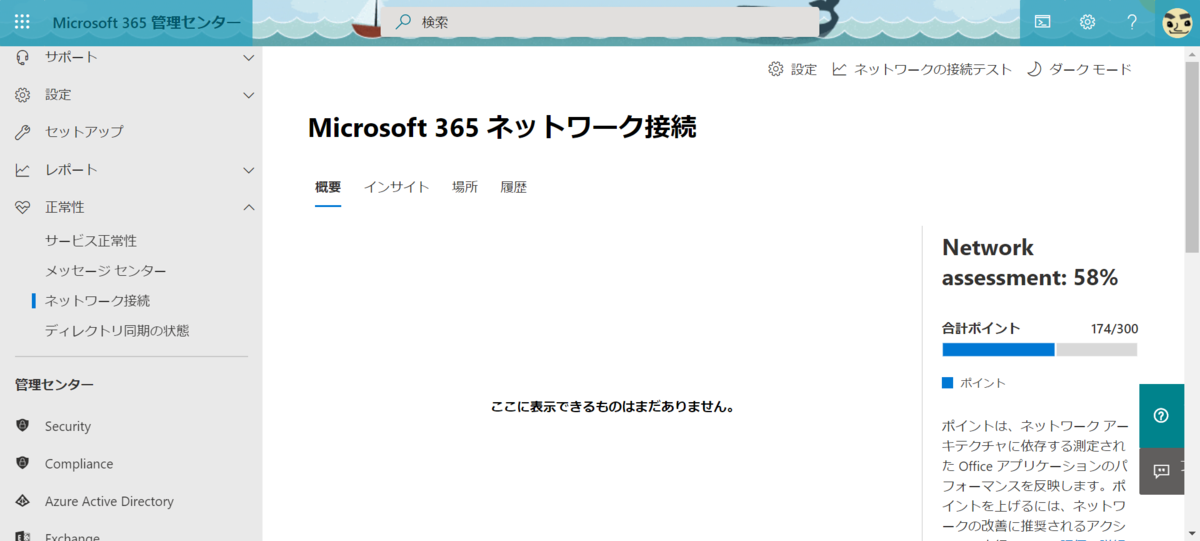The image size is (1200, 541).
Task: Click the サポート headset icon
Action: coord(22,57)
